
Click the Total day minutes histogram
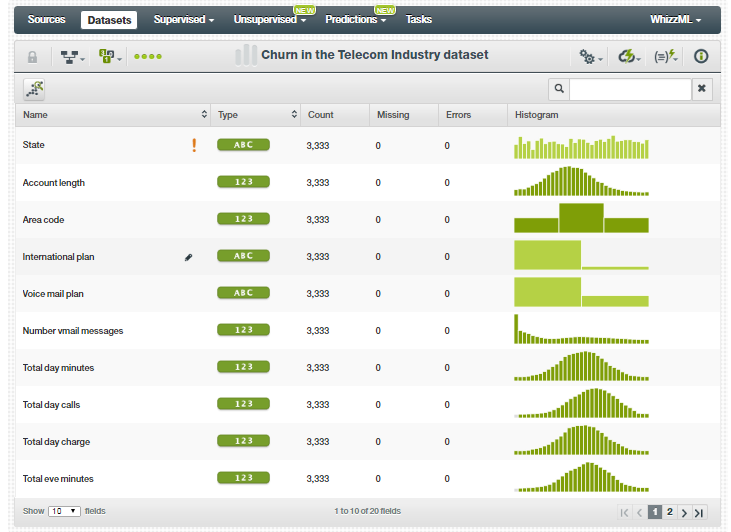(x=581, y=367)
